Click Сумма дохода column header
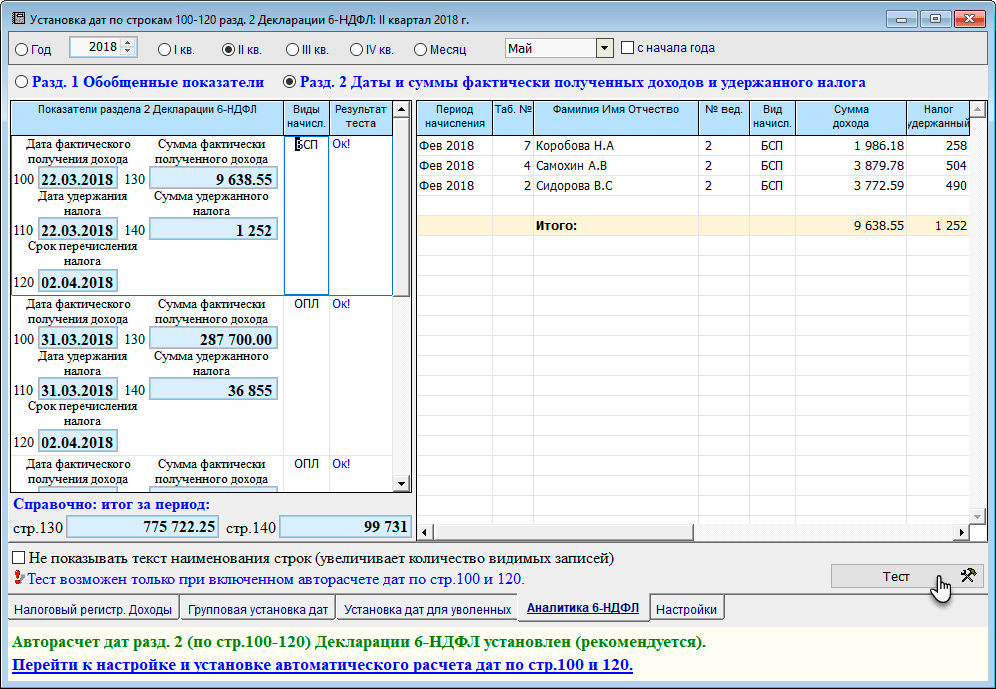996x689 pixels. 851,117
